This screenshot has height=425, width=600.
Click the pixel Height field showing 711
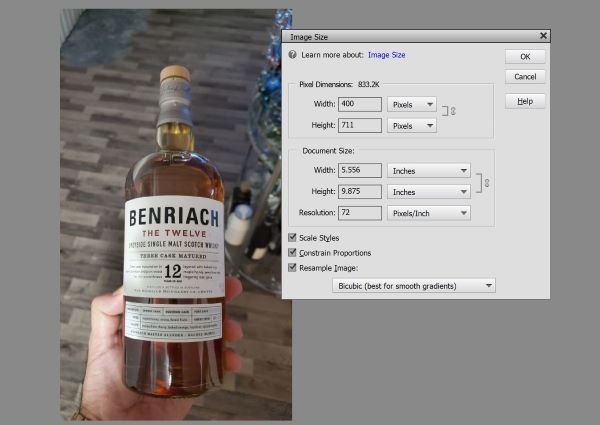360,125
